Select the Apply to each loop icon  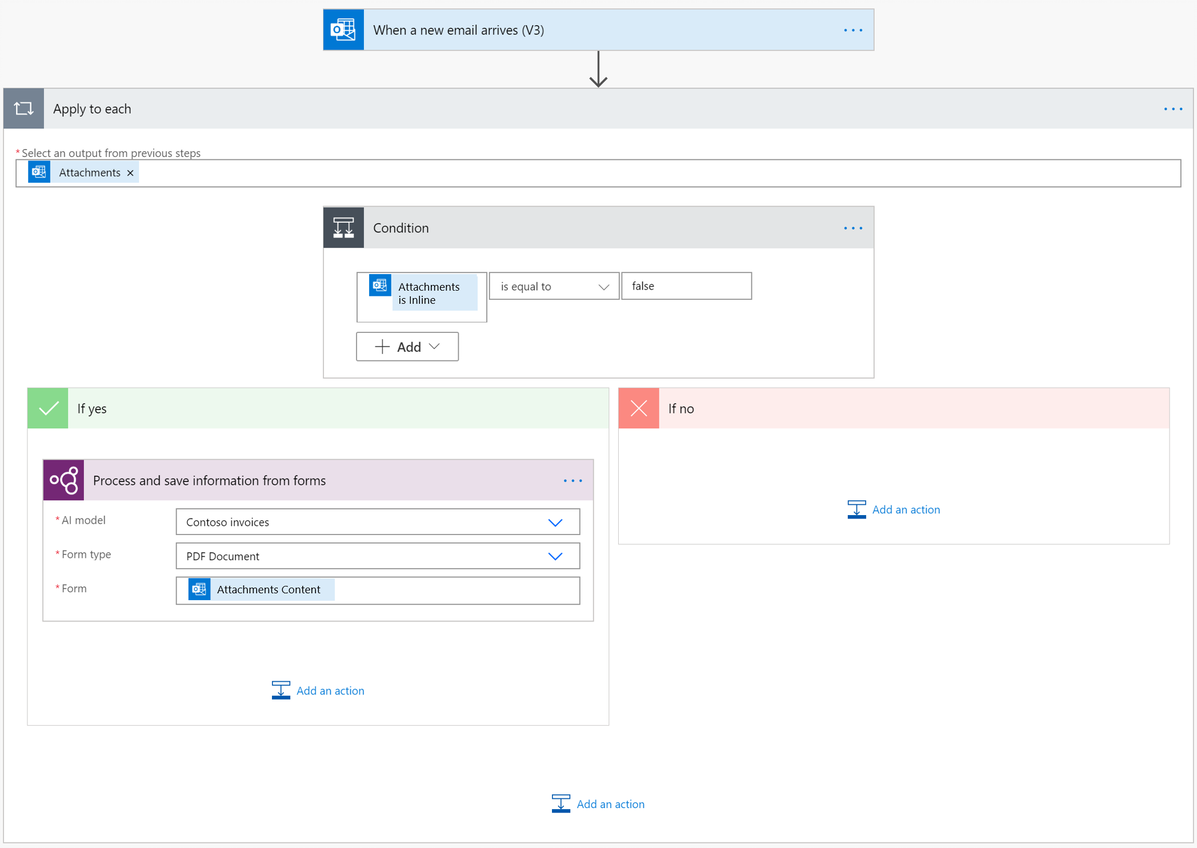[x=23, y=108]
